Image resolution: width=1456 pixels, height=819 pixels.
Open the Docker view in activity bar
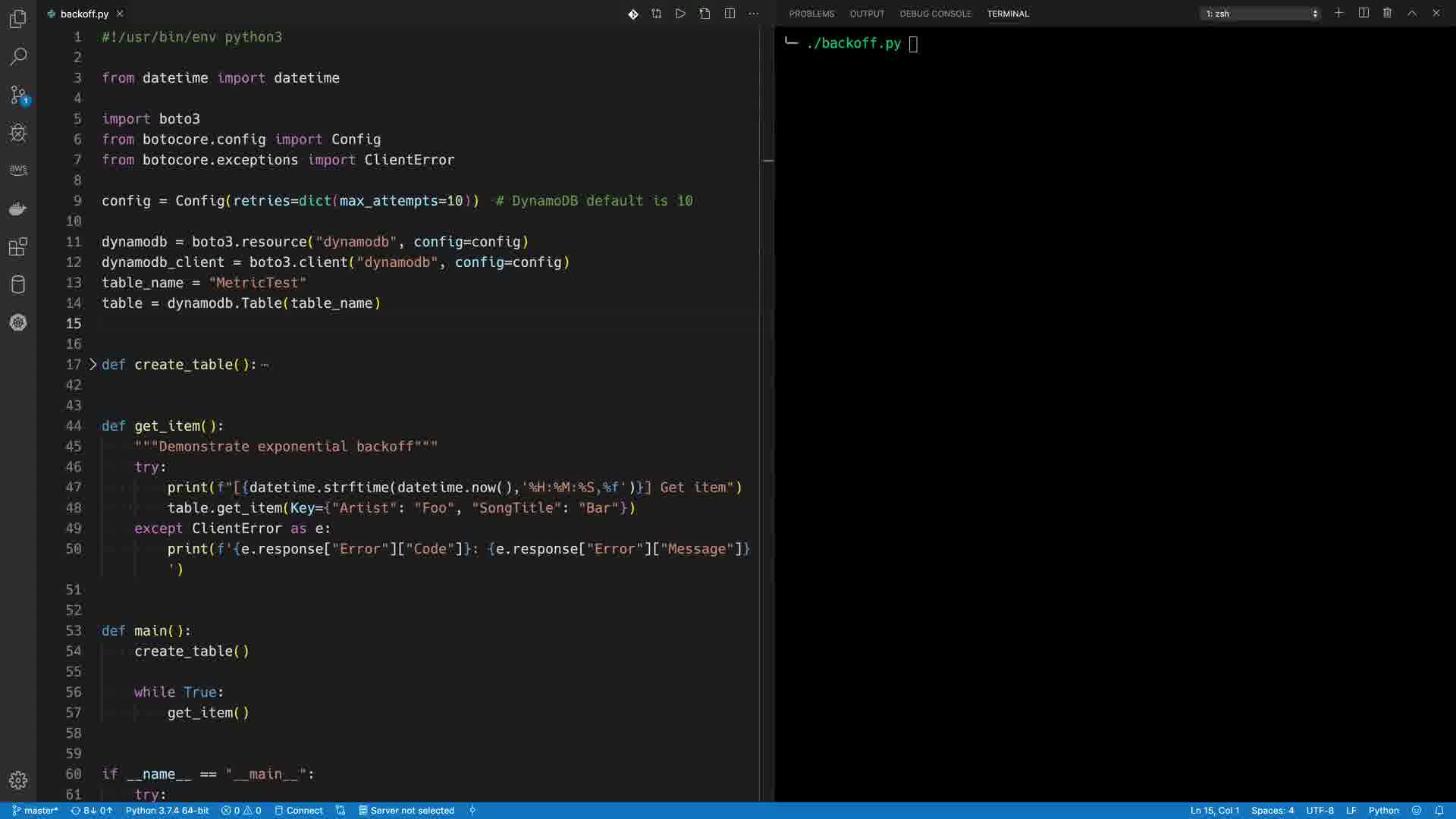[18, 209]
